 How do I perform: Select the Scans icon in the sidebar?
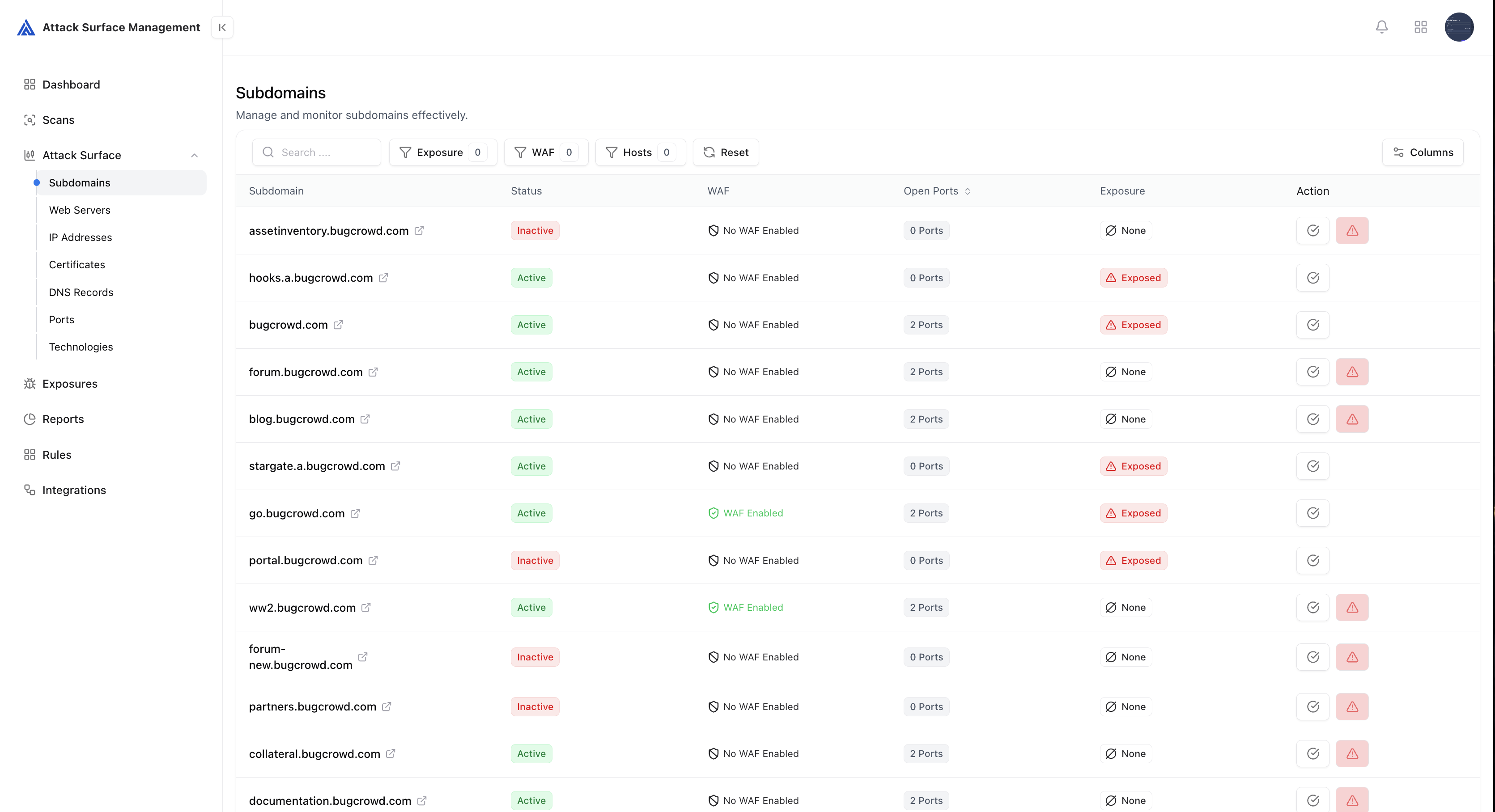click(x=30, y=119)
